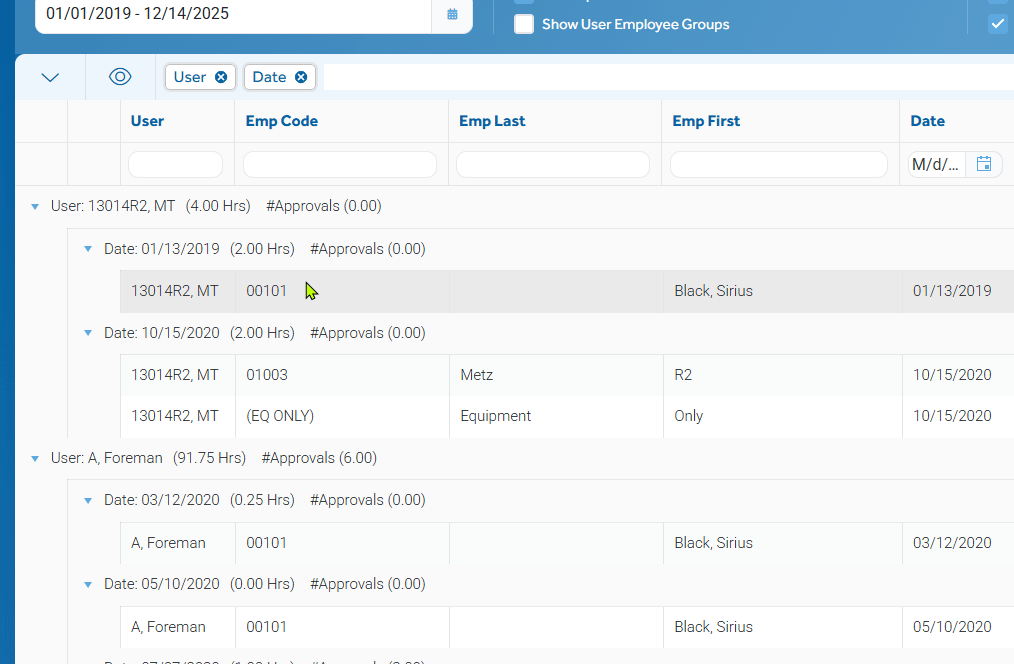Screen dimensions: 1014x664
Task: Remove the Date grouping chip
Action: pyautogui.click(x=301, y=77)
